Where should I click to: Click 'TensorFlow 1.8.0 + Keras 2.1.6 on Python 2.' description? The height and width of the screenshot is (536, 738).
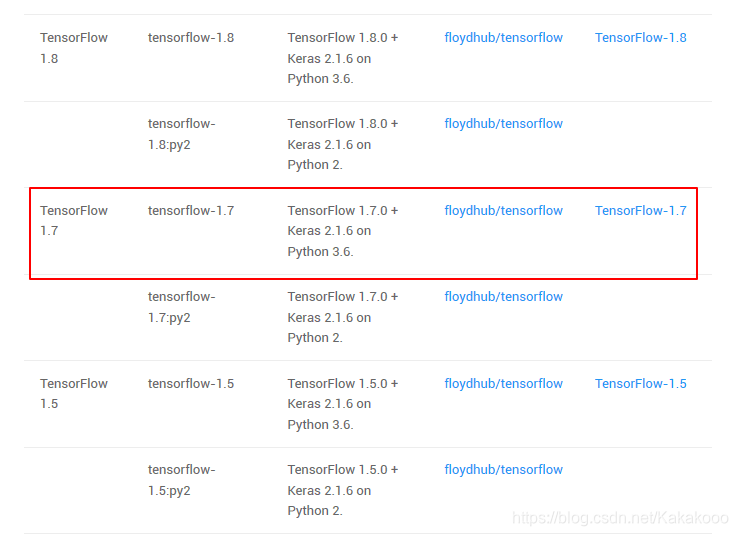(x=343, y=144)
